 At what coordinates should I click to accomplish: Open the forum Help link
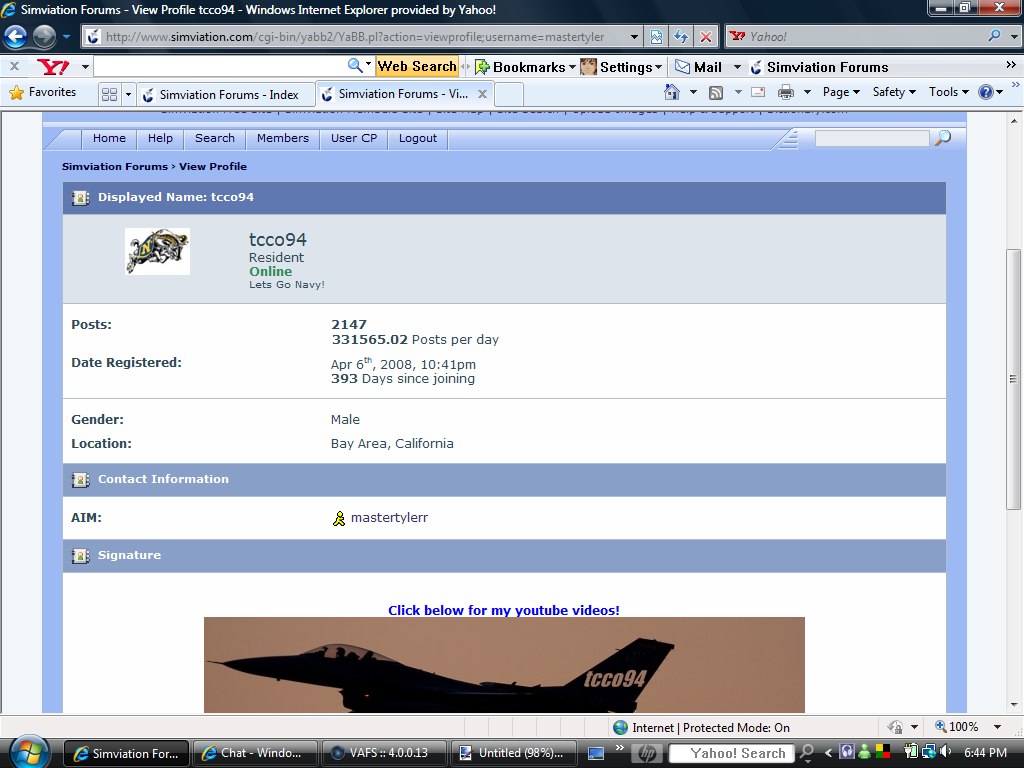click(x=160, y=138)
